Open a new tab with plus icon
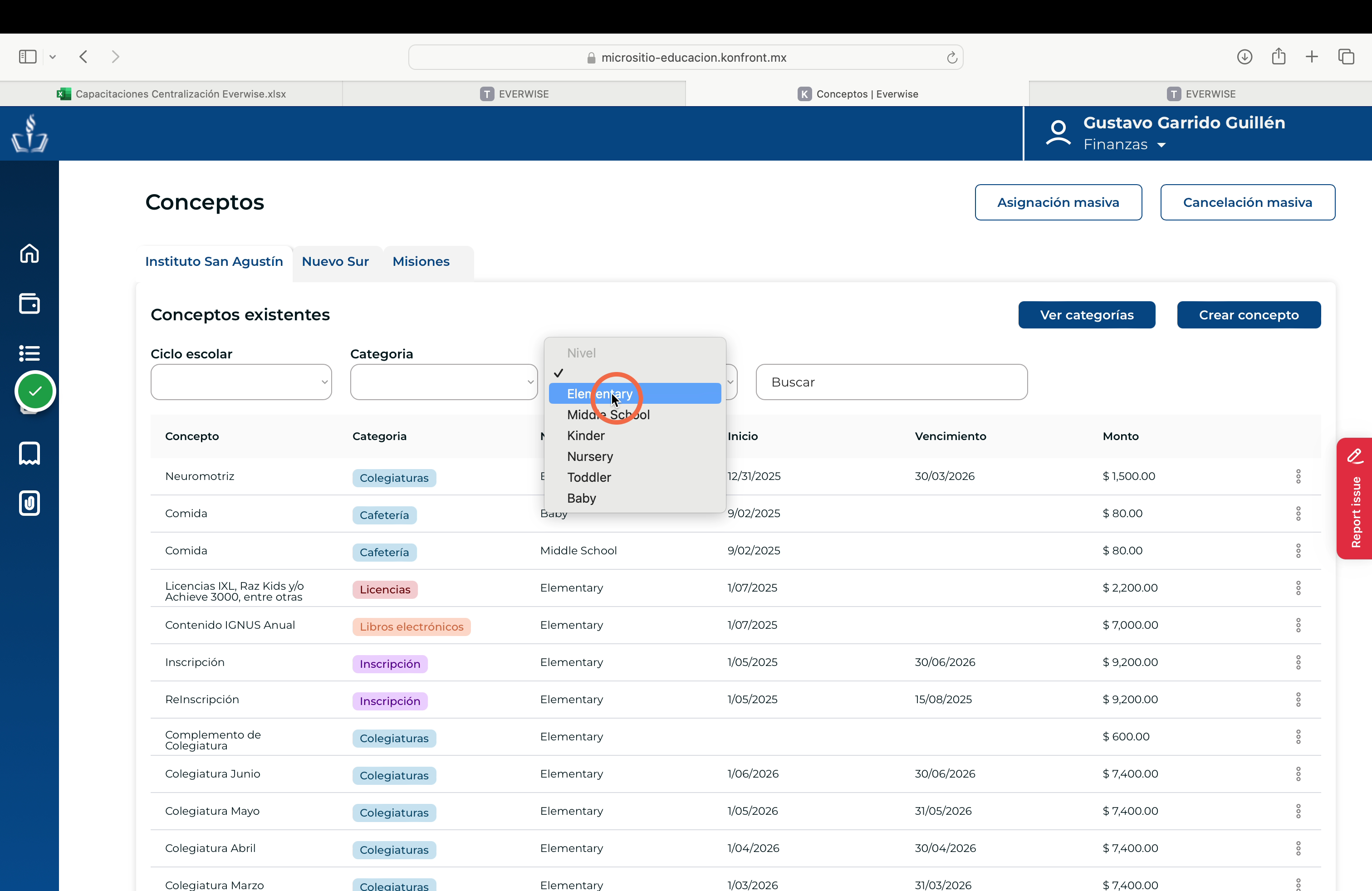This screenshot has height=891, width=1372. tap(1312, 56)
